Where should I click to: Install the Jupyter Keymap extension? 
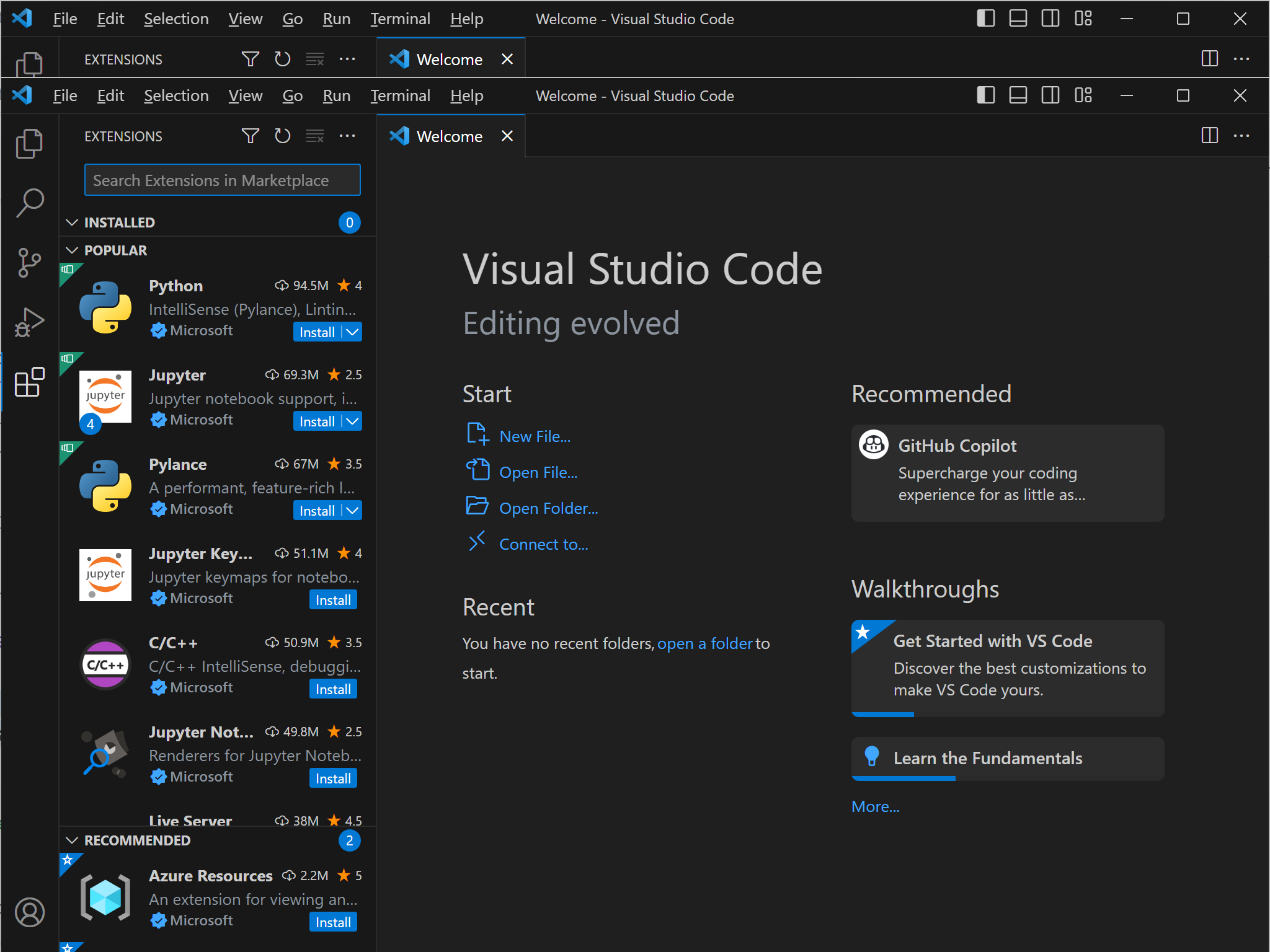pyautogui.click(x=333, y=600)
